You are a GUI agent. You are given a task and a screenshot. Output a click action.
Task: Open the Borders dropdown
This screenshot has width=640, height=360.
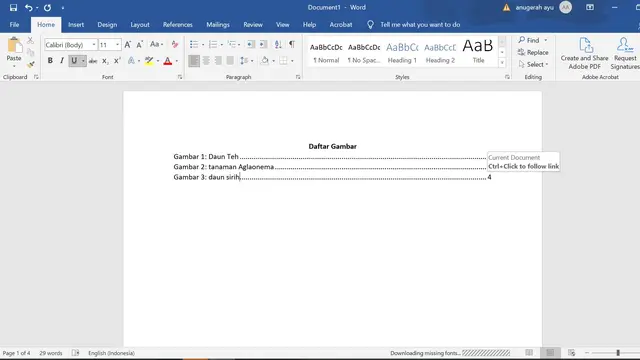pos(293,61)
